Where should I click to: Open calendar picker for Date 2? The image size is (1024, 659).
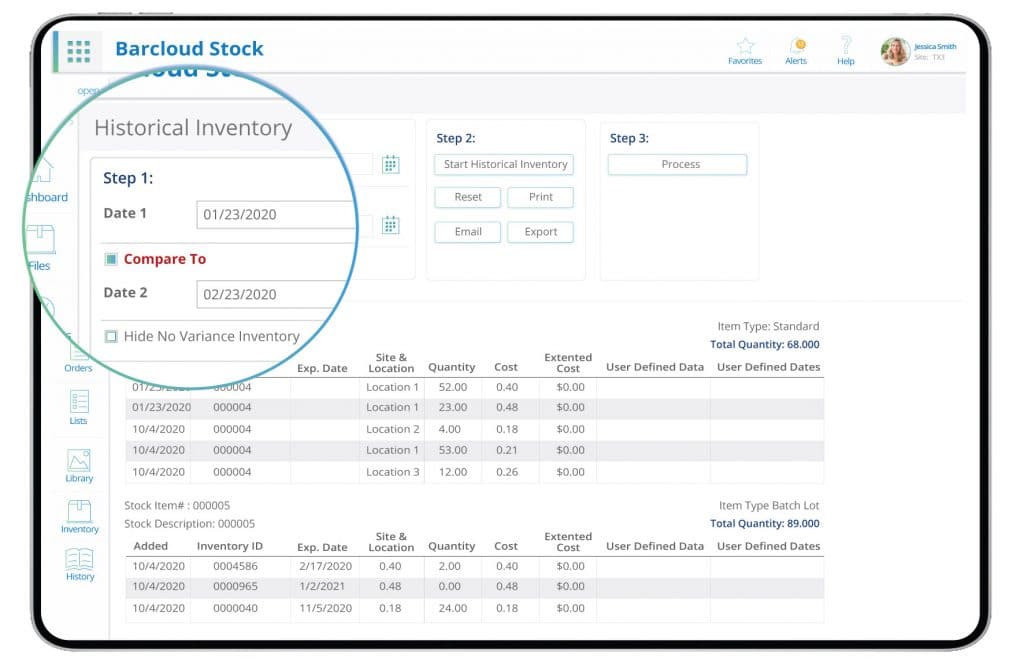pyautogui.click(x=391, y=225)
